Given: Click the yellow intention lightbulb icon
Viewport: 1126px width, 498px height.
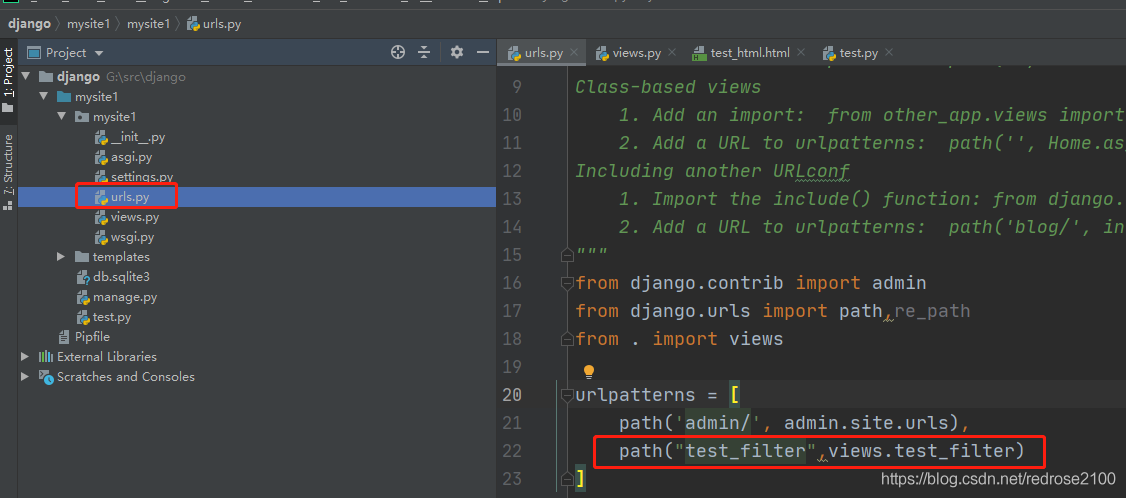Looking at the screenshot, I should pyautogui.click(x=589, y=372).
